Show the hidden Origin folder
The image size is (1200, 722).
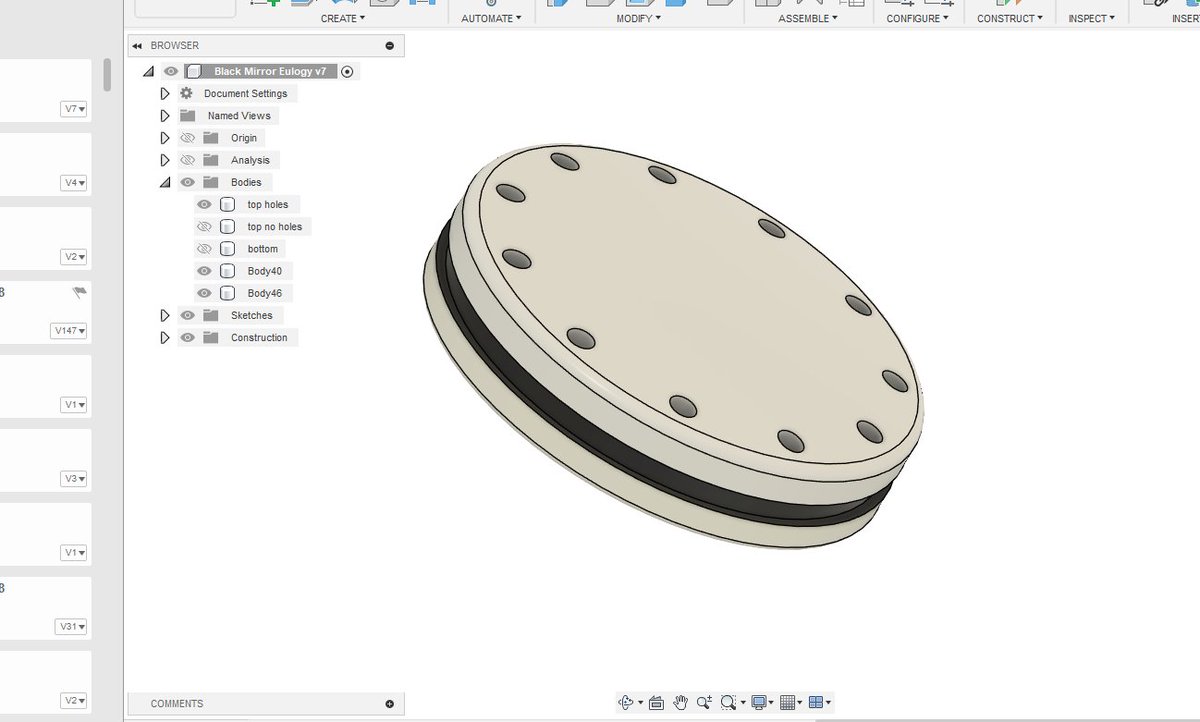(x=187, y=138)
